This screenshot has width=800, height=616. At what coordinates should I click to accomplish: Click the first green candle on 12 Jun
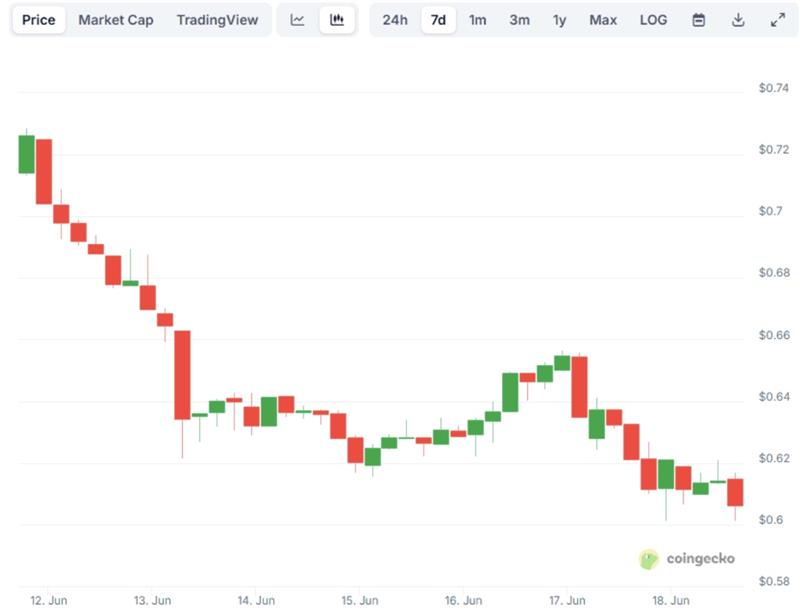tap(26, 153)
